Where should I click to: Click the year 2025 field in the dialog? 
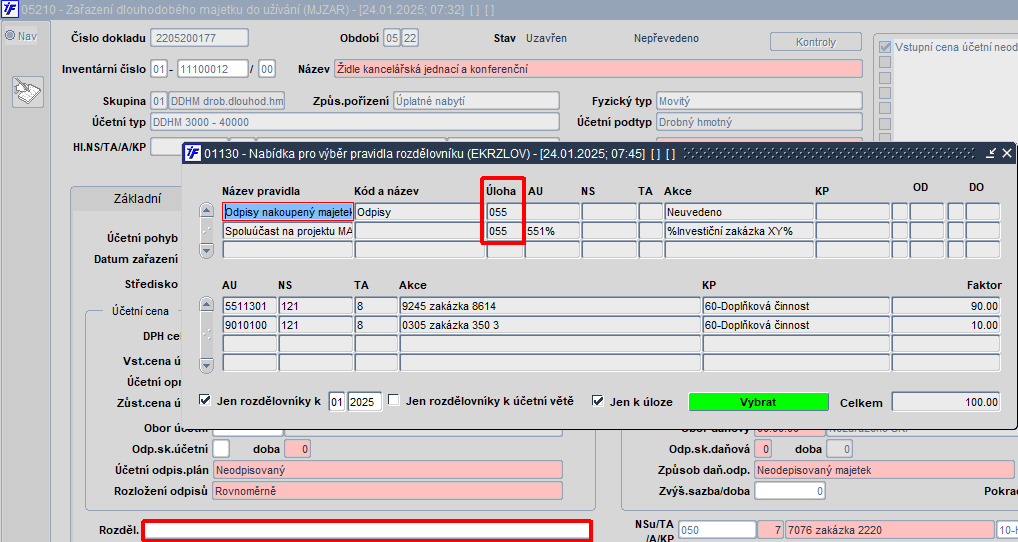pos(364,402)
